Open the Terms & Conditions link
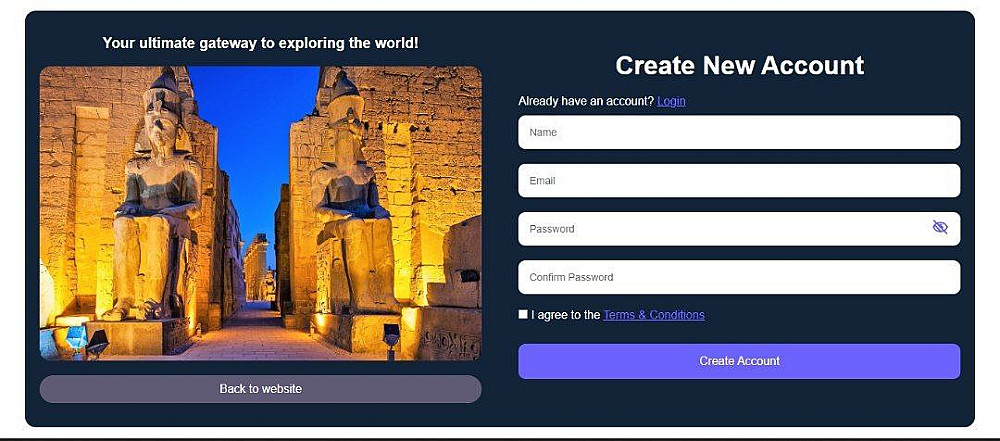The width and height of the screenshot is (1000, 441). click(654, 315)
